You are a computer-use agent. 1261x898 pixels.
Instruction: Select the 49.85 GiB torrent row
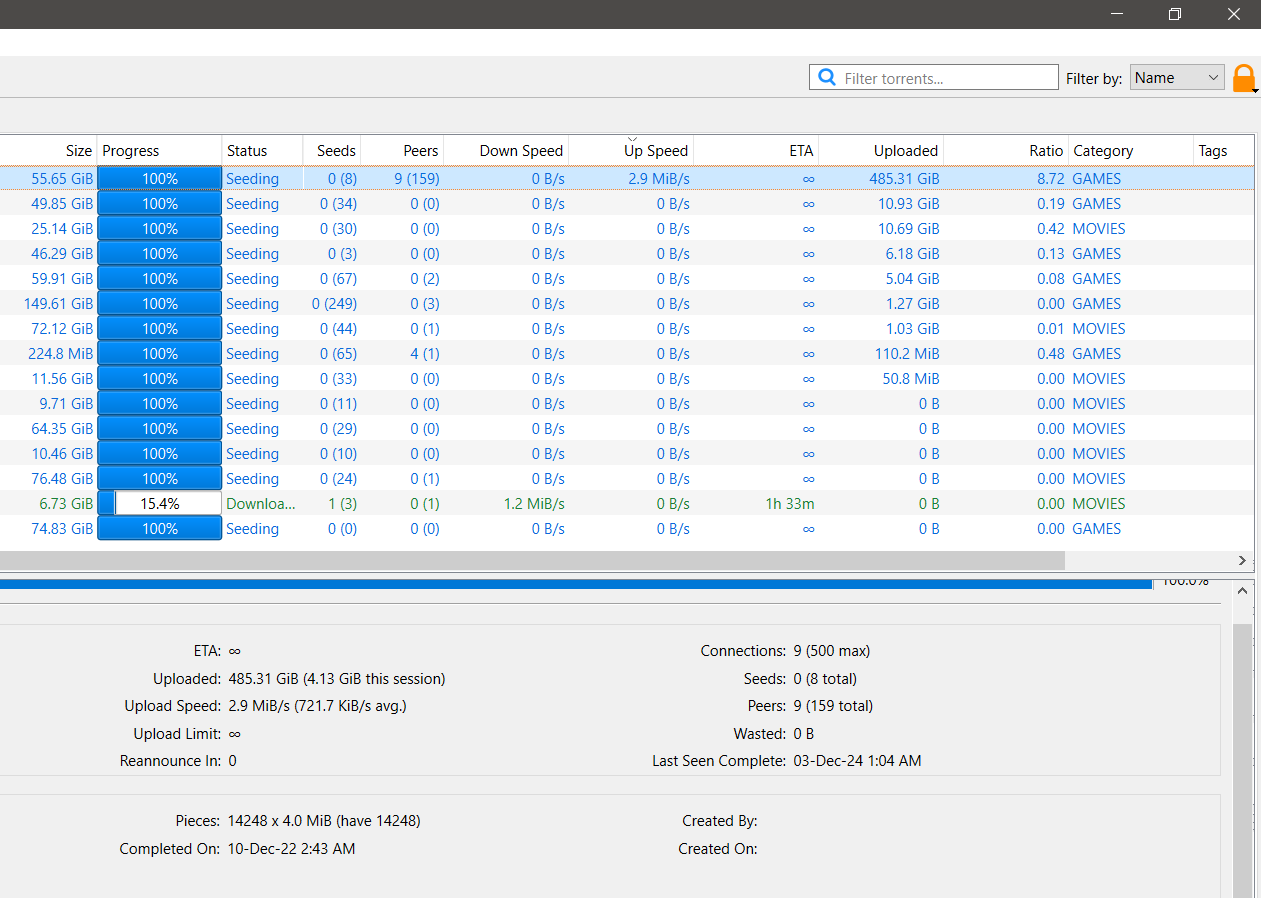click(627, 204)
